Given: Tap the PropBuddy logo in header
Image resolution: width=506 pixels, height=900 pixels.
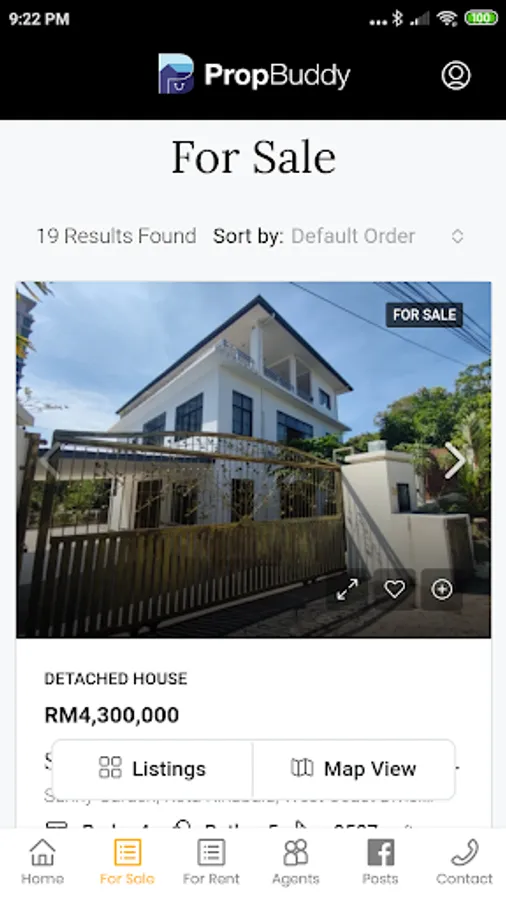Looking at the screenshot, I should pos(254,74).
